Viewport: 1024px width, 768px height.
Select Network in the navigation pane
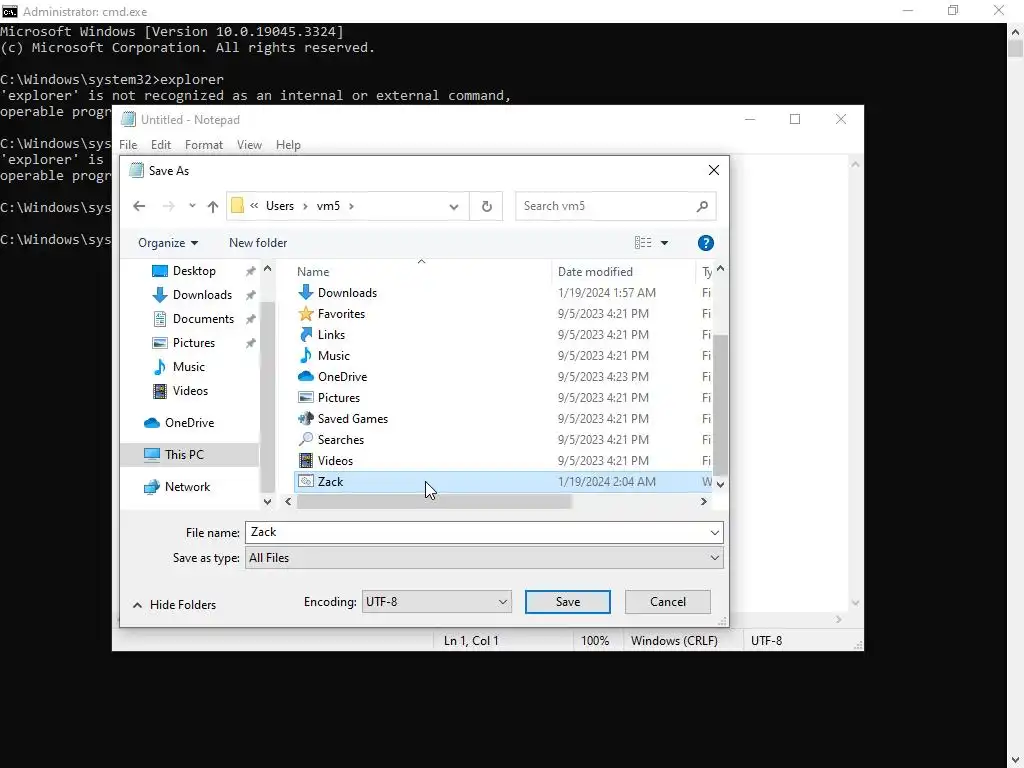[x=187, y=487]
